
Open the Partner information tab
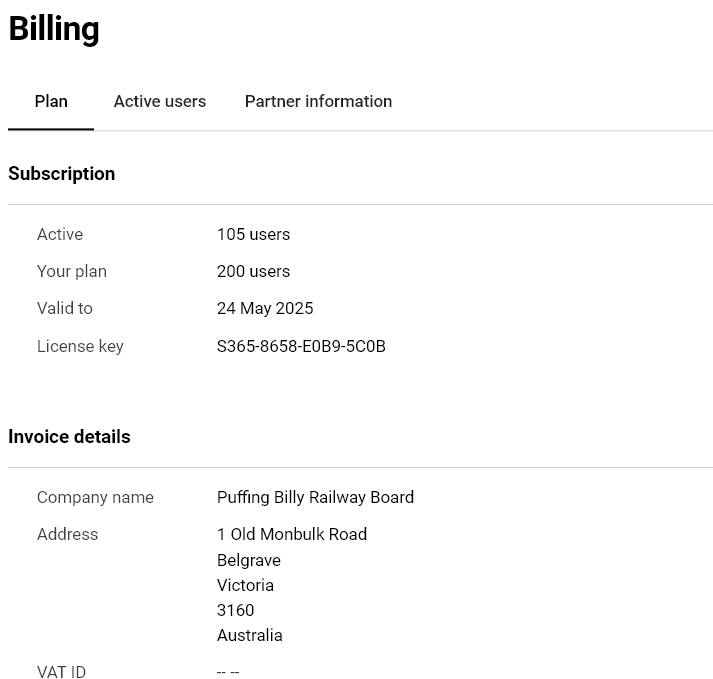[318, 101]
